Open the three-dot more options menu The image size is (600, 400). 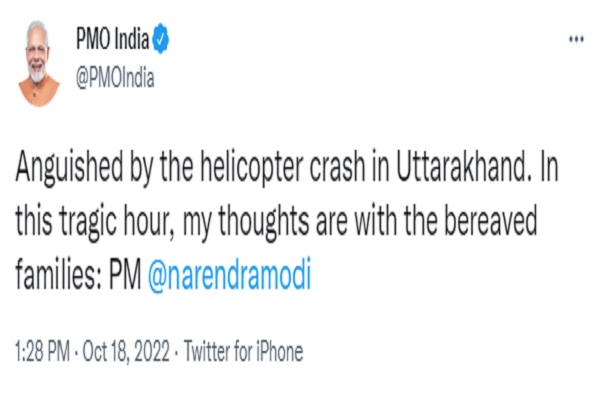pyautogui.click(x=576, y=40)
